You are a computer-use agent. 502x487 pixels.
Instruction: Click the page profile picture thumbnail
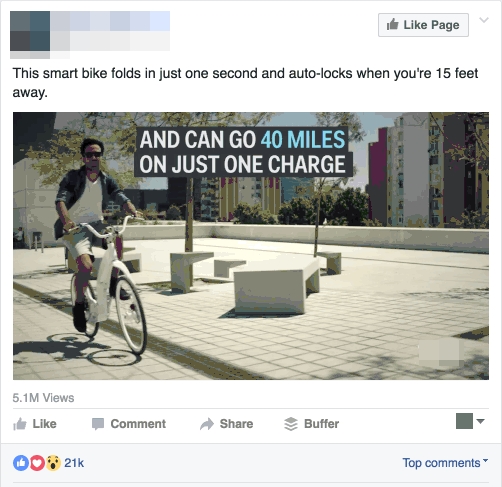point(30,31)
